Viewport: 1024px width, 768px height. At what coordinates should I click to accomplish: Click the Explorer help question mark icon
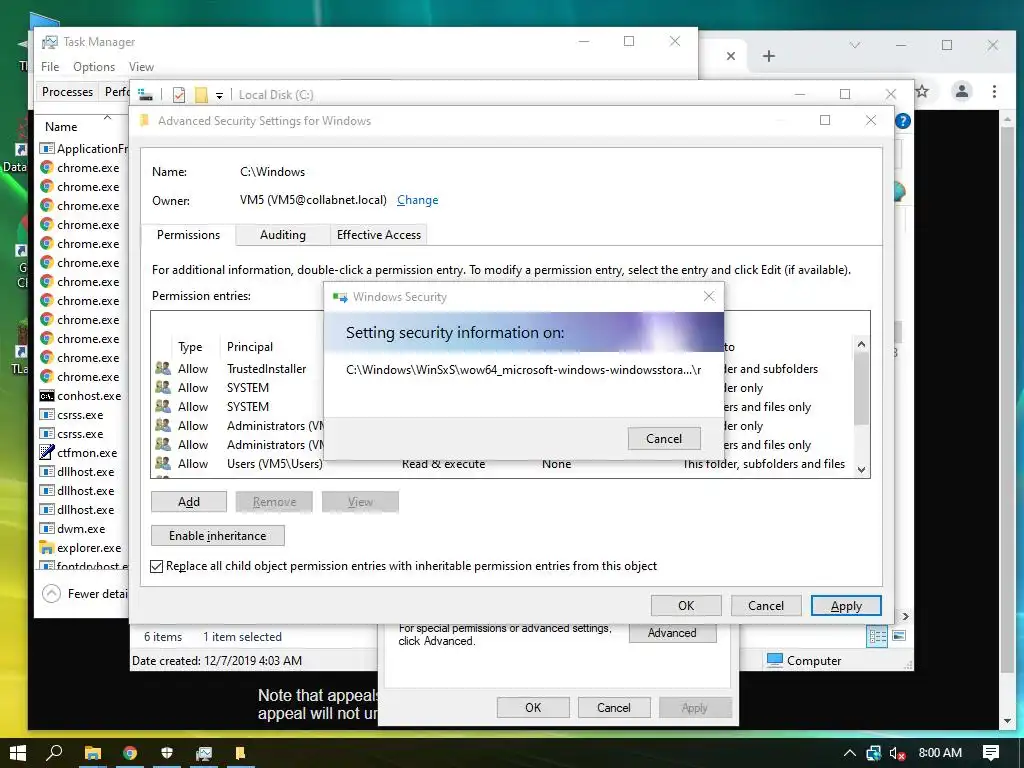click(x=903, y=121)
